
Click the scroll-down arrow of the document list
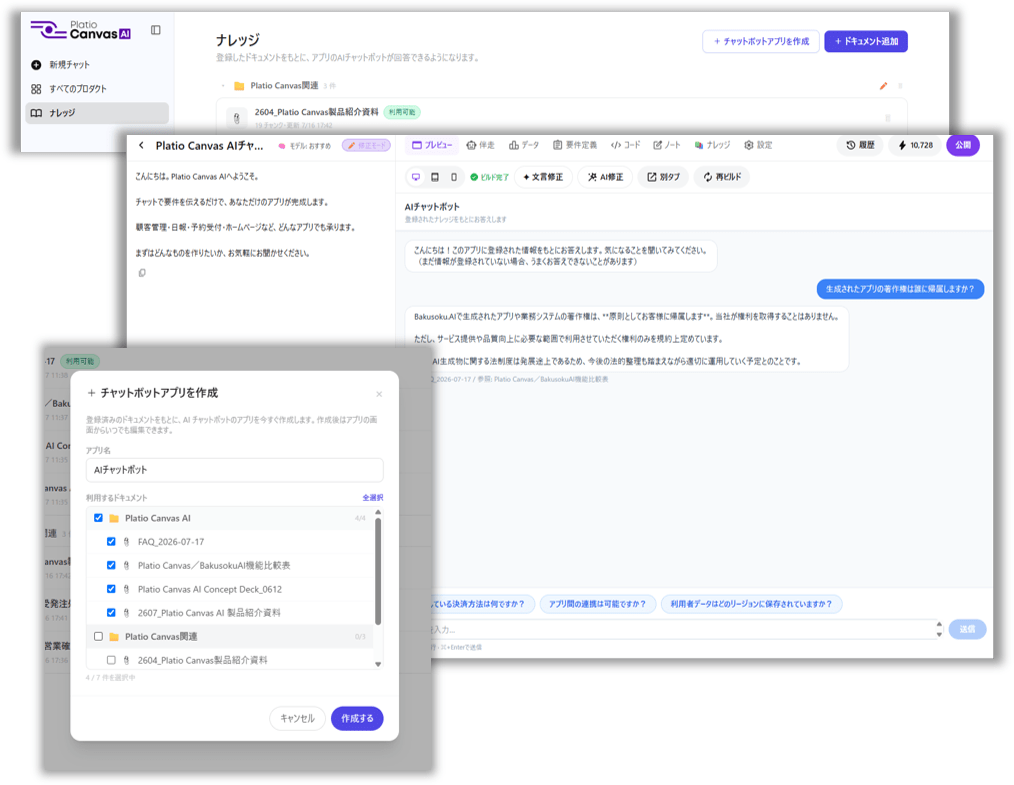pos(378,664)
